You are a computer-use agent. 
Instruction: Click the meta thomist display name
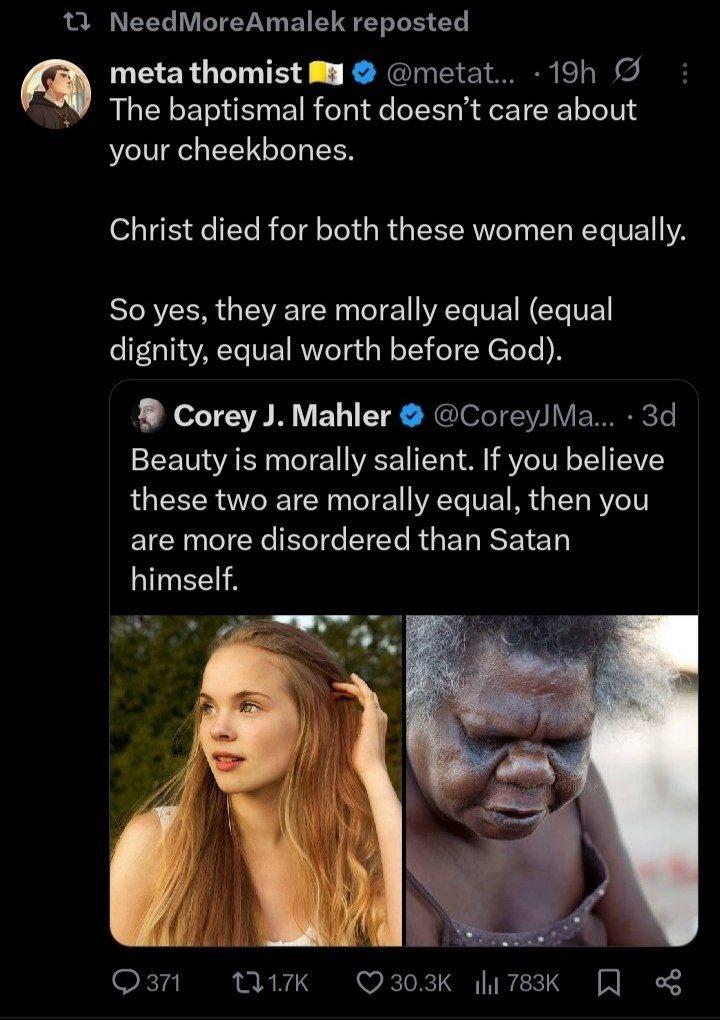(205, 73)
